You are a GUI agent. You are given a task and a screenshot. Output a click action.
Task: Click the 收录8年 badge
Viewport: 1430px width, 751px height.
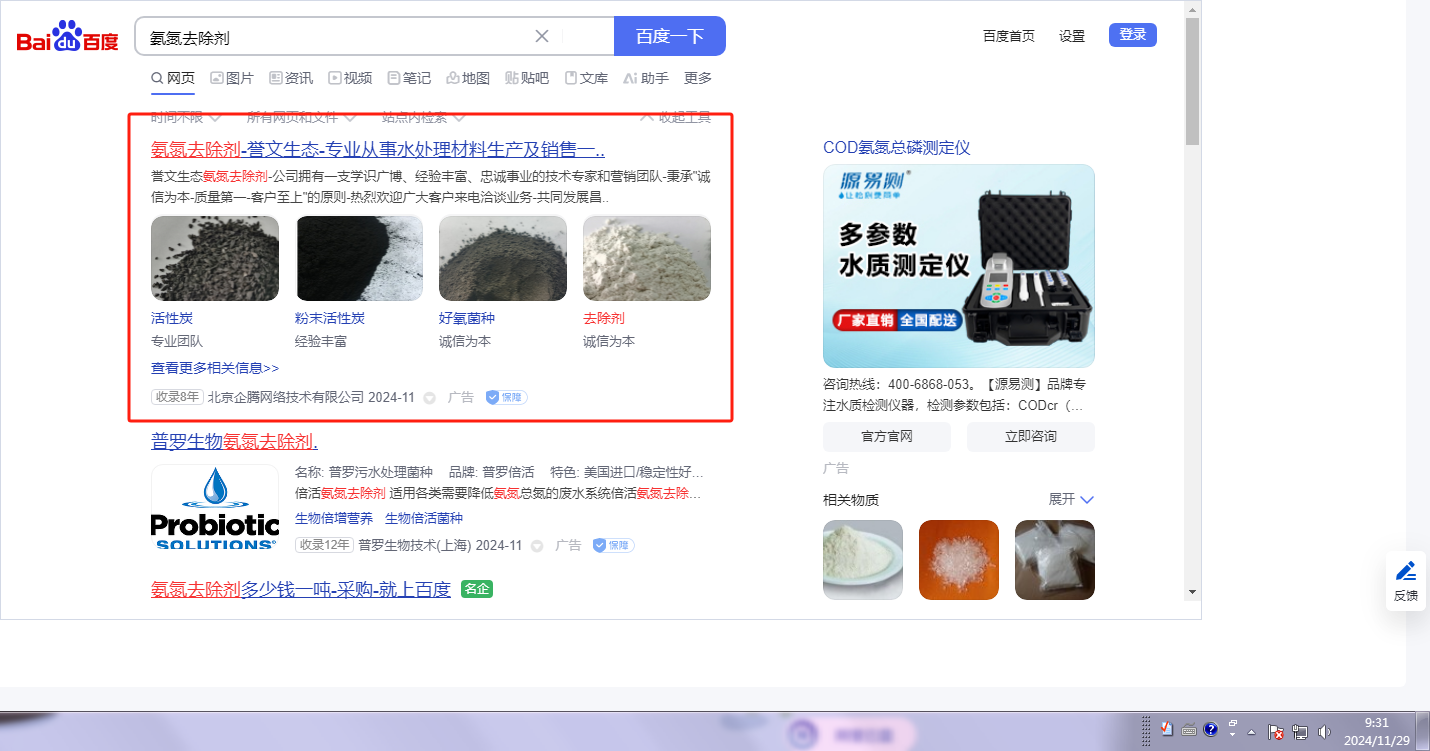click(x=177, y=397)
